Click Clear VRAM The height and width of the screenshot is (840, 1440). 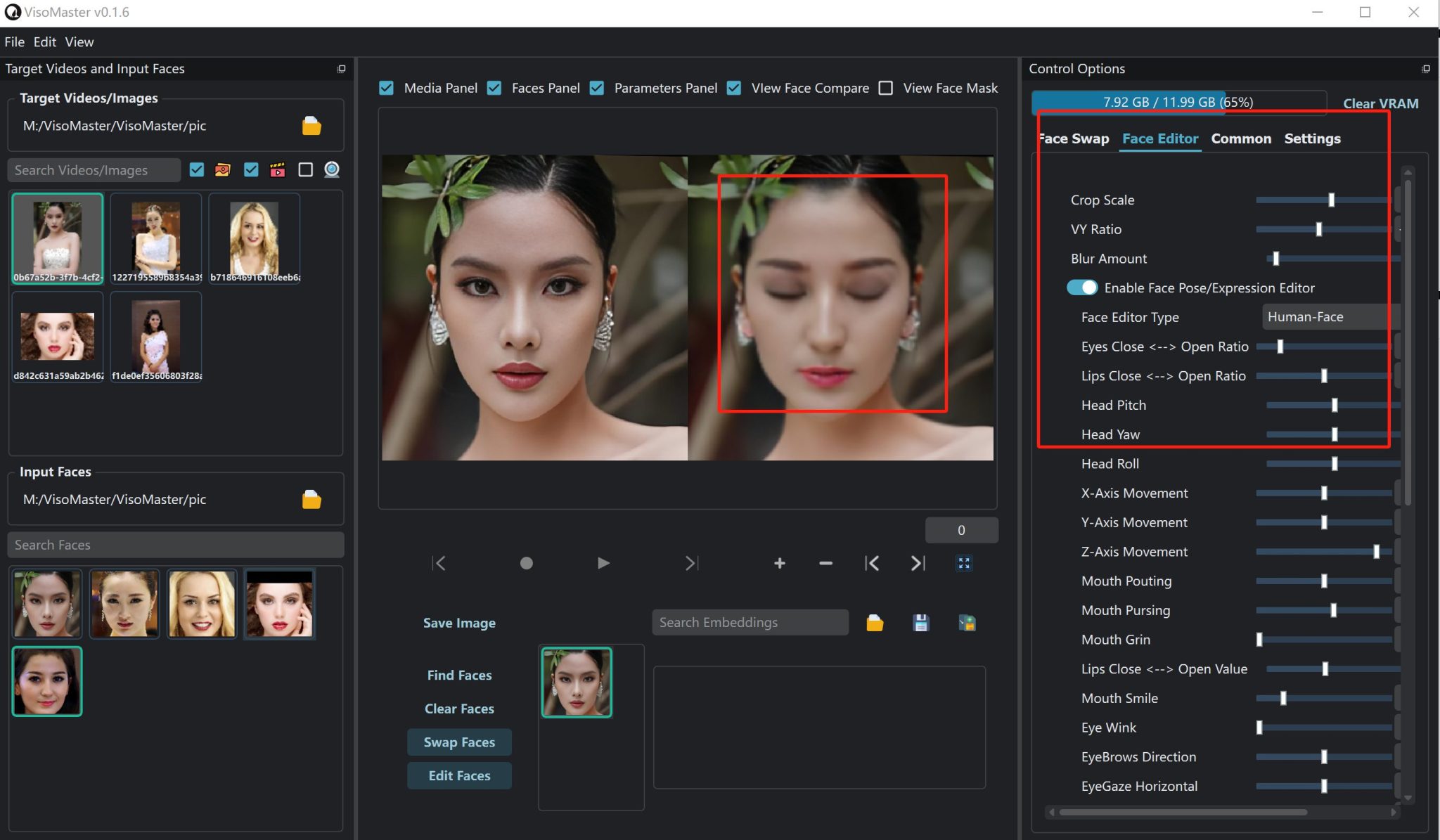[x=1380, y=103]
